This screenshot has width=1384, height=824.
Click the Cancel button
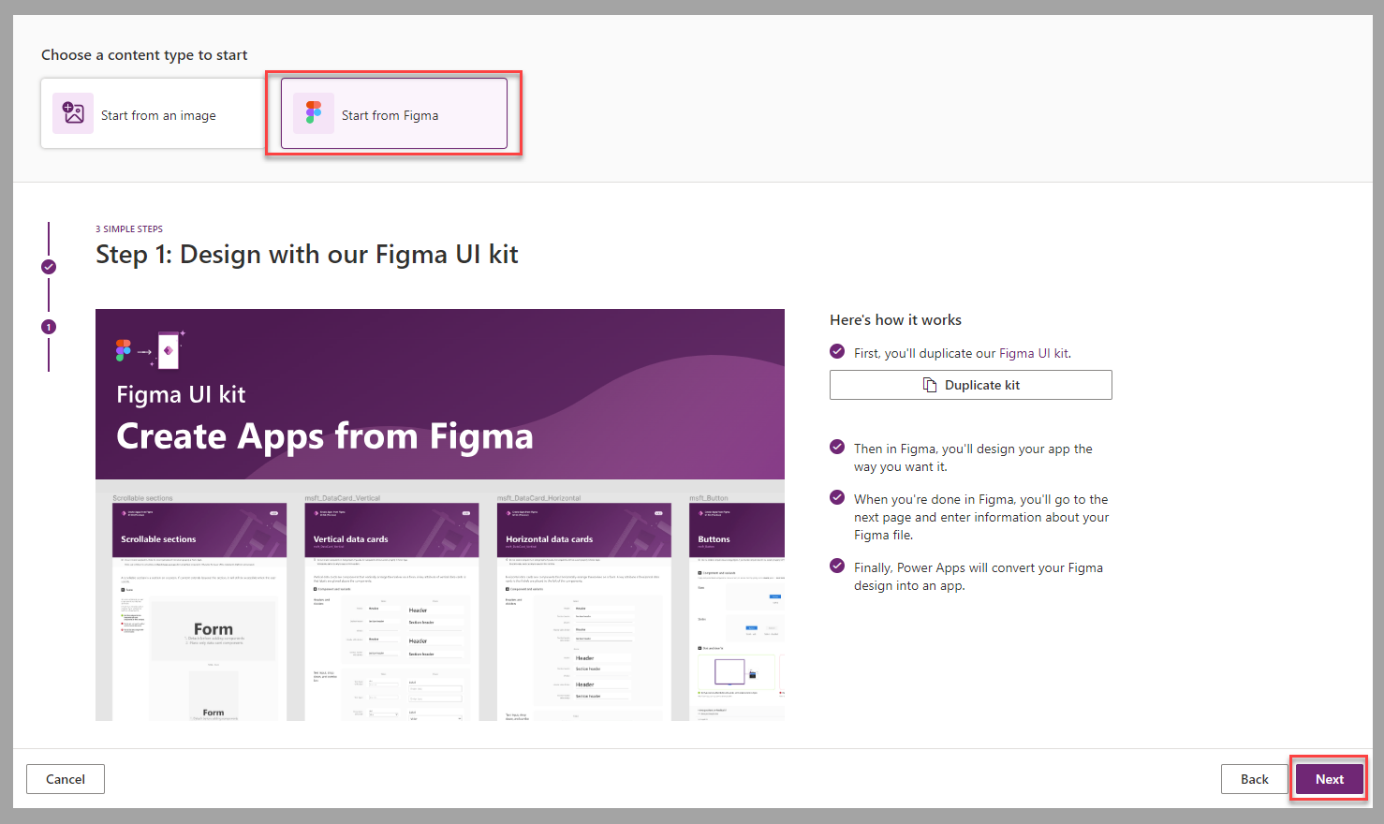tap(65, 779)
